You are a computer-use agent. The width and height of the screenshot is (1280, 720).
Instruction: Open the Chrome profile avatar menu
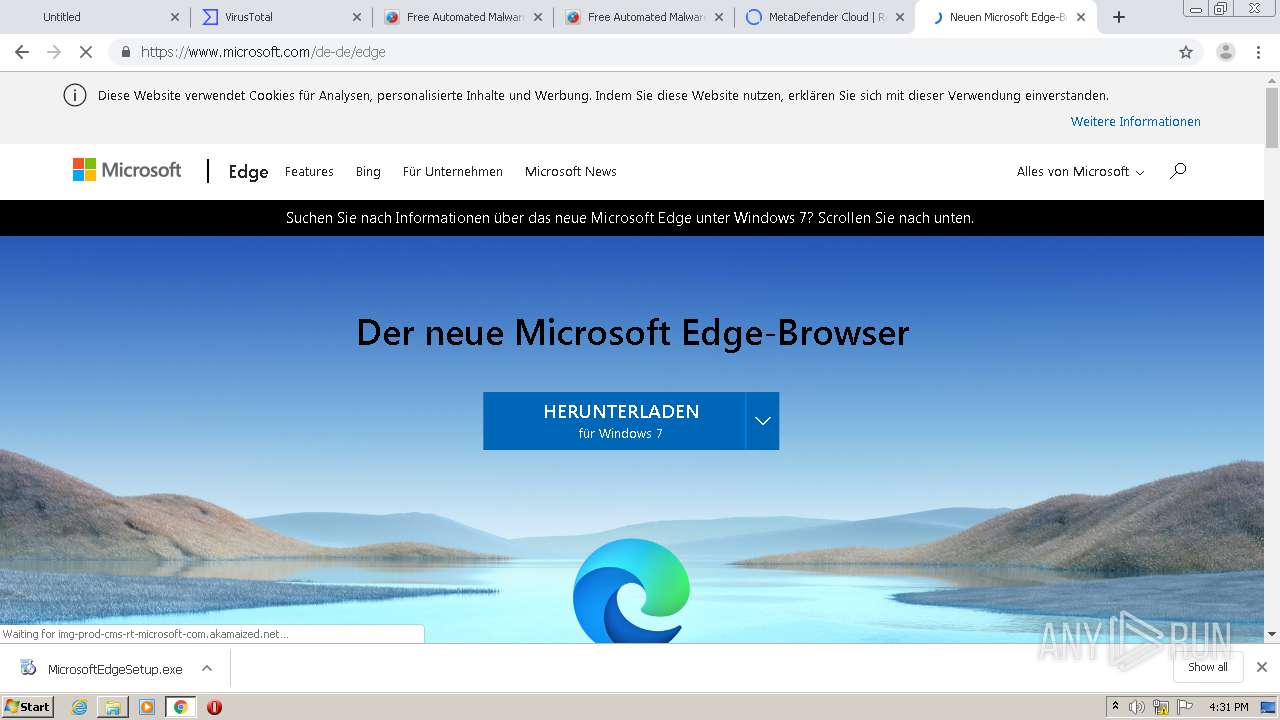coord(1226,52)
